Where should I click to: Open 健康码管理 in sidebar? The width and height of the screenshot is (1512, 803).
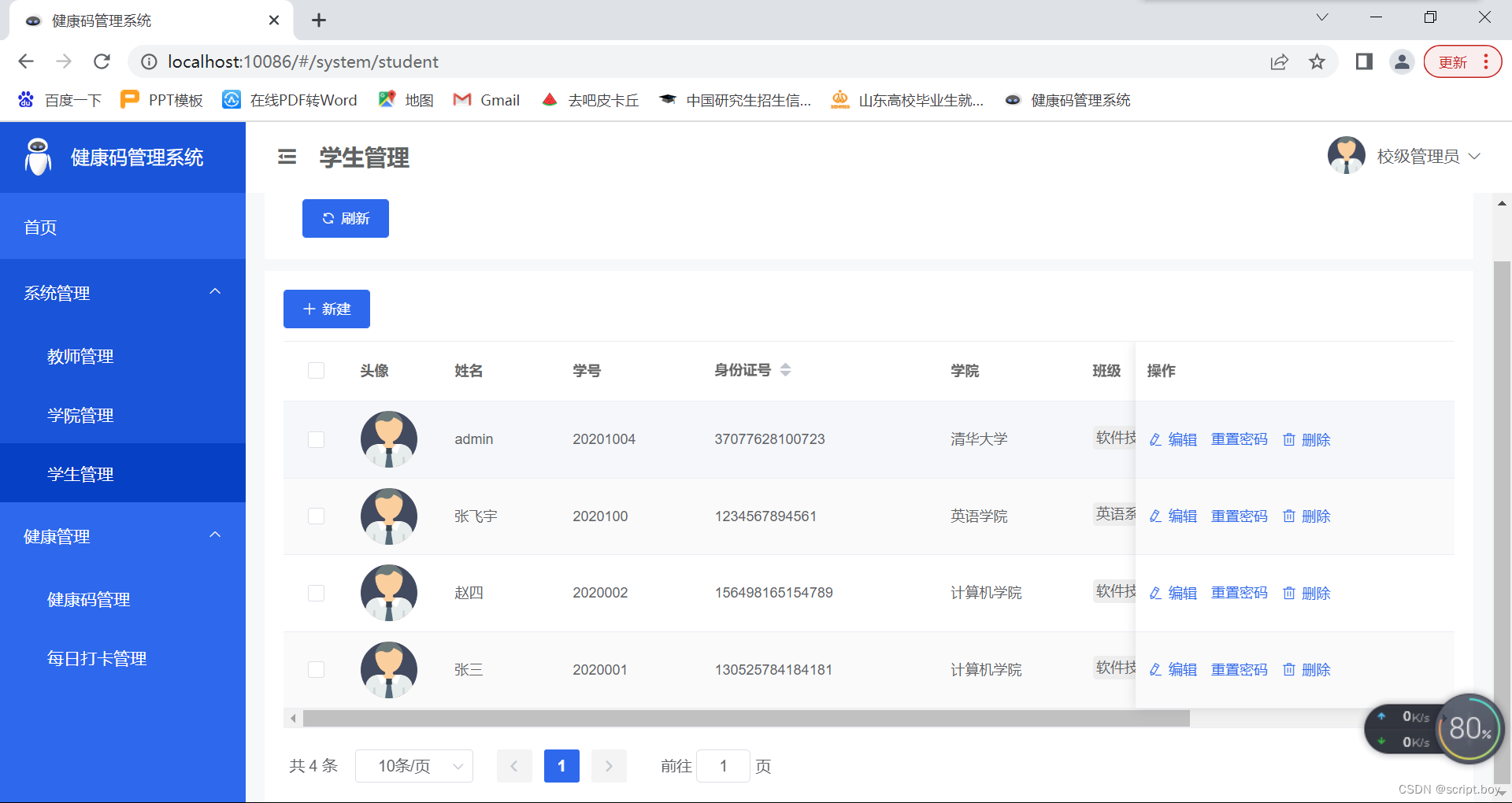pyautogui.click(x=123, y=599)
